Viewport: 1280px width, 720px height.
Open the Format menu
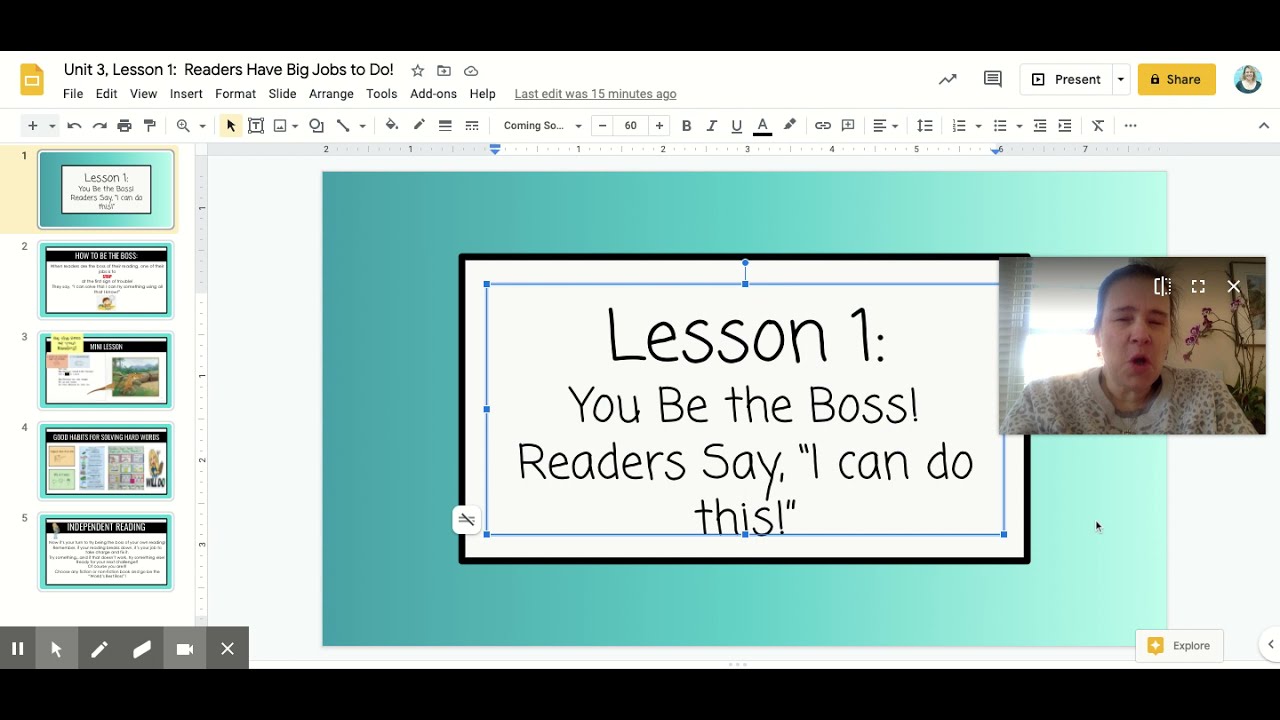pos(235,94)
